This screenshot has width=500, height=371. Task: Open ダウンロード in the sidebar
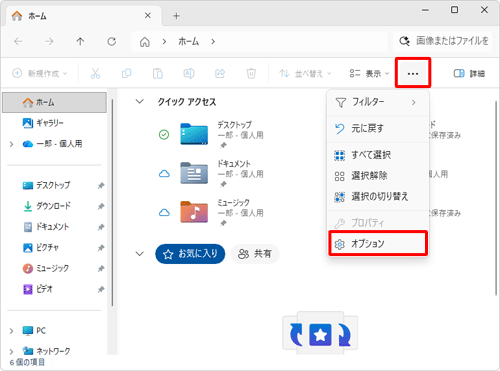(46, 206)
